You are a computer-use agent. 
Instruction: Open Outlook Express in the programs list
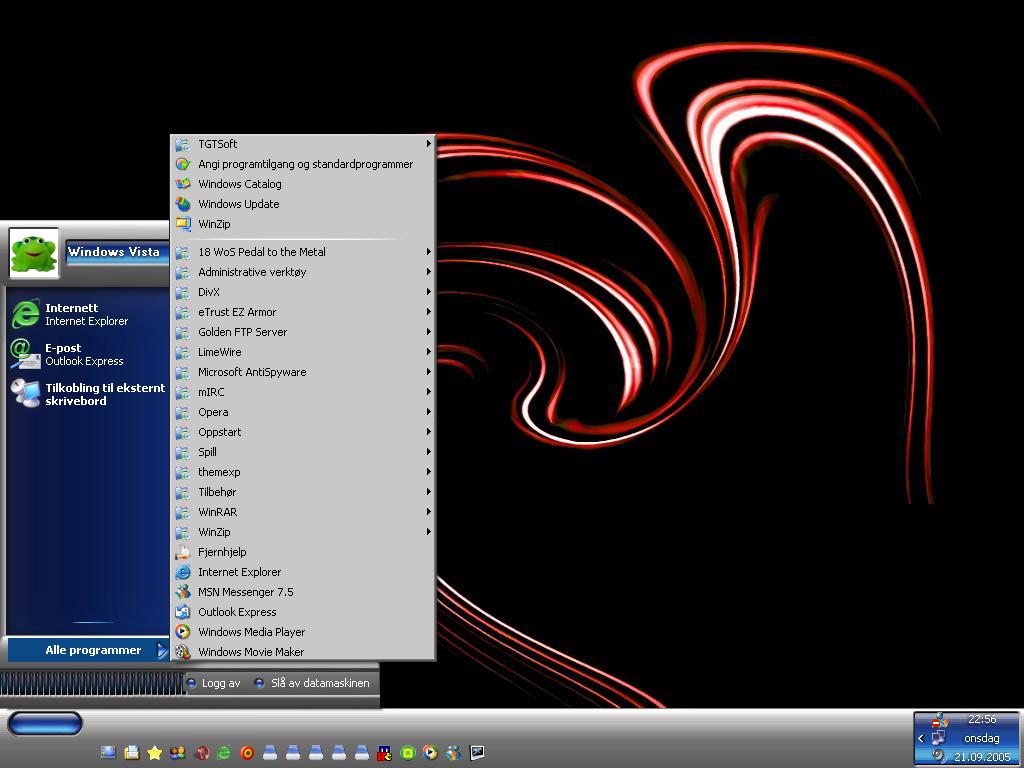tap(302, 612)
